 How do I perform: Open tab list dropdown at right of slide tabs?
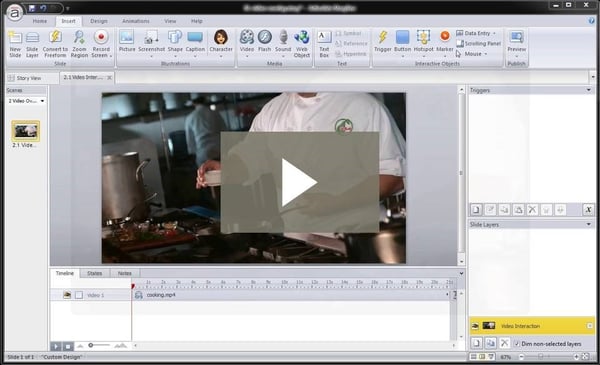(x=593, y=77)
